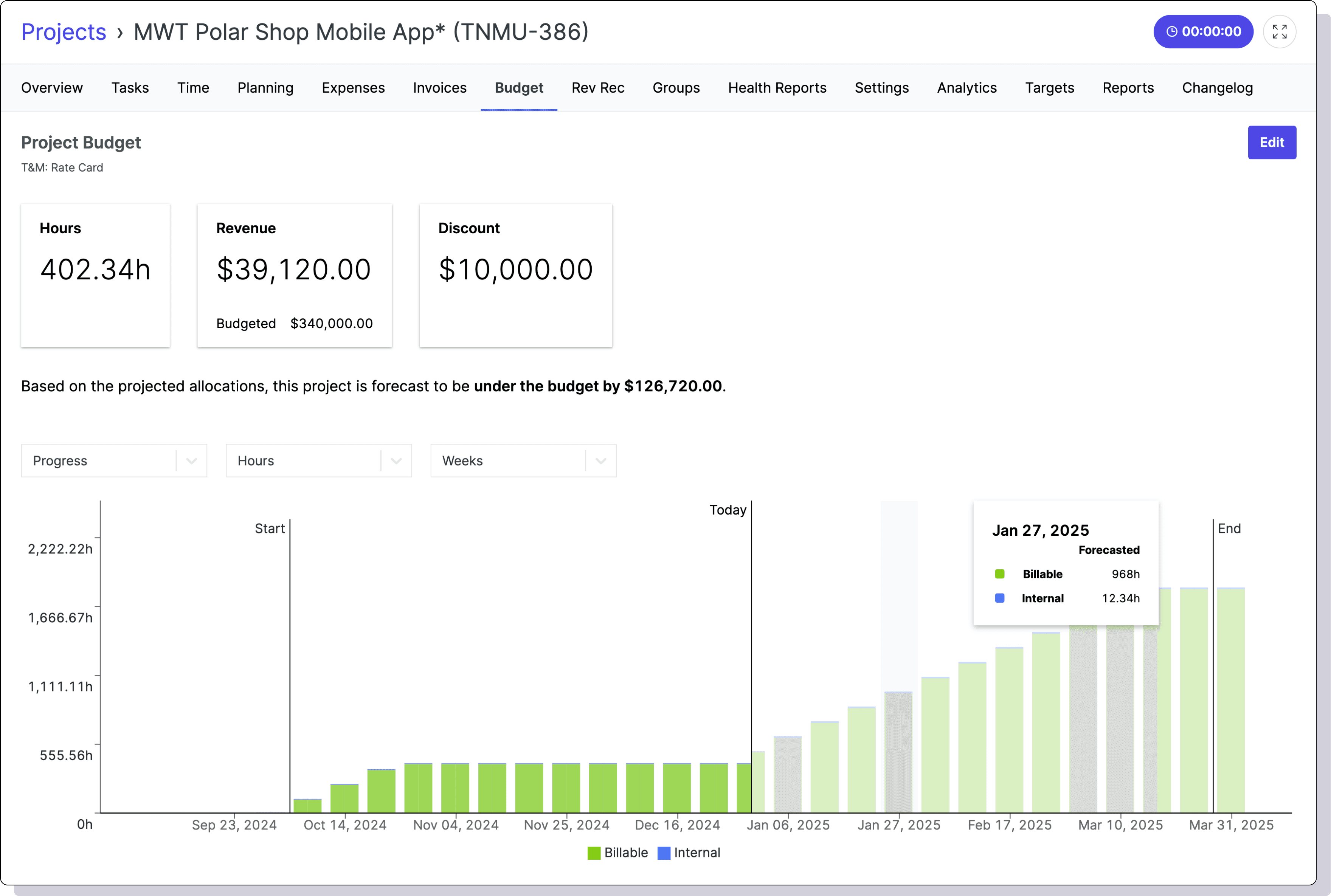
Task: Toggle the Billable series in the legend
Action: point(617,853)
